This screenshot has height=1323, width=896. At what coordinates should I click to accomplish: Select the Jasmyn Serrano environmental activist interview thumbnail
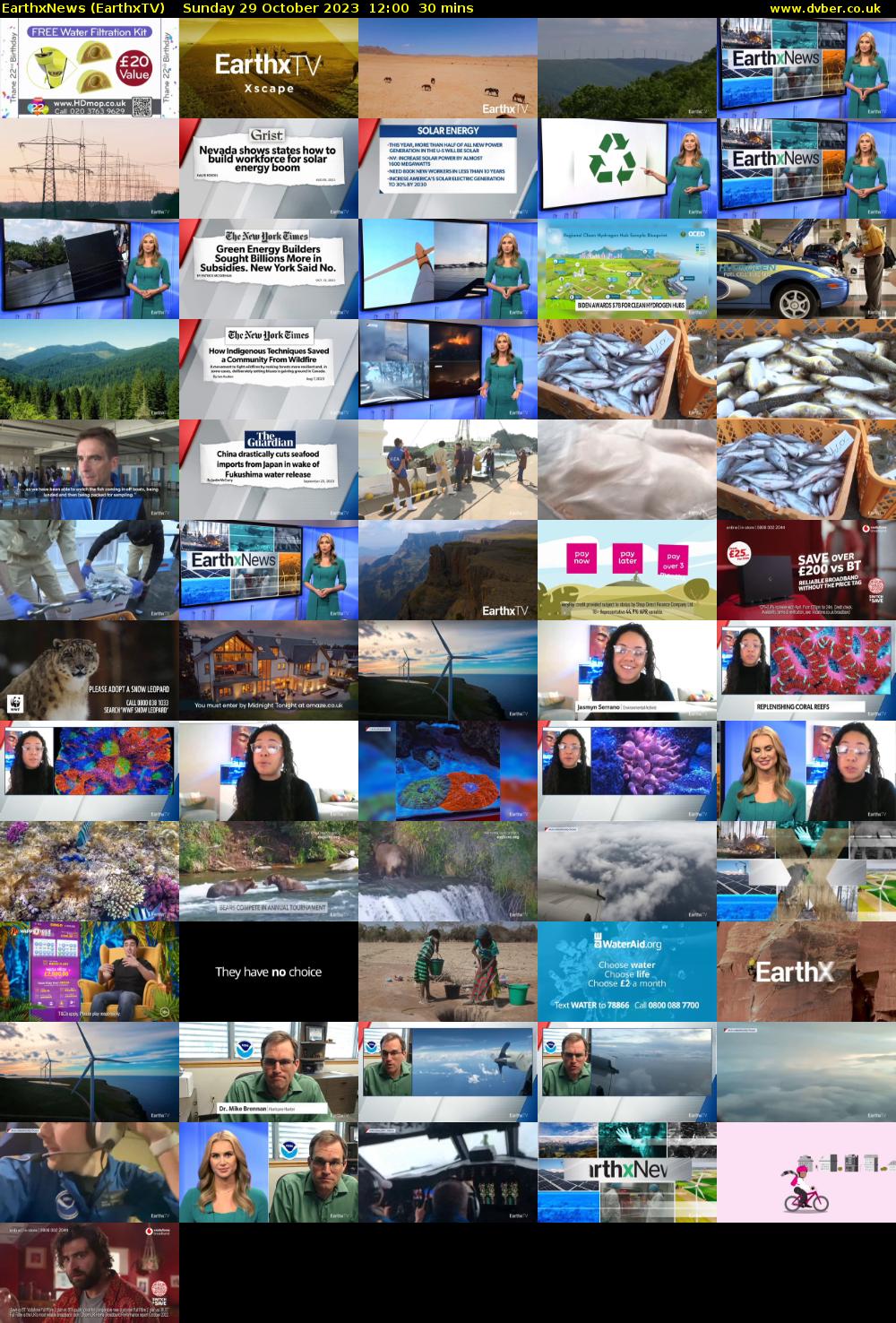click(627, 670)
